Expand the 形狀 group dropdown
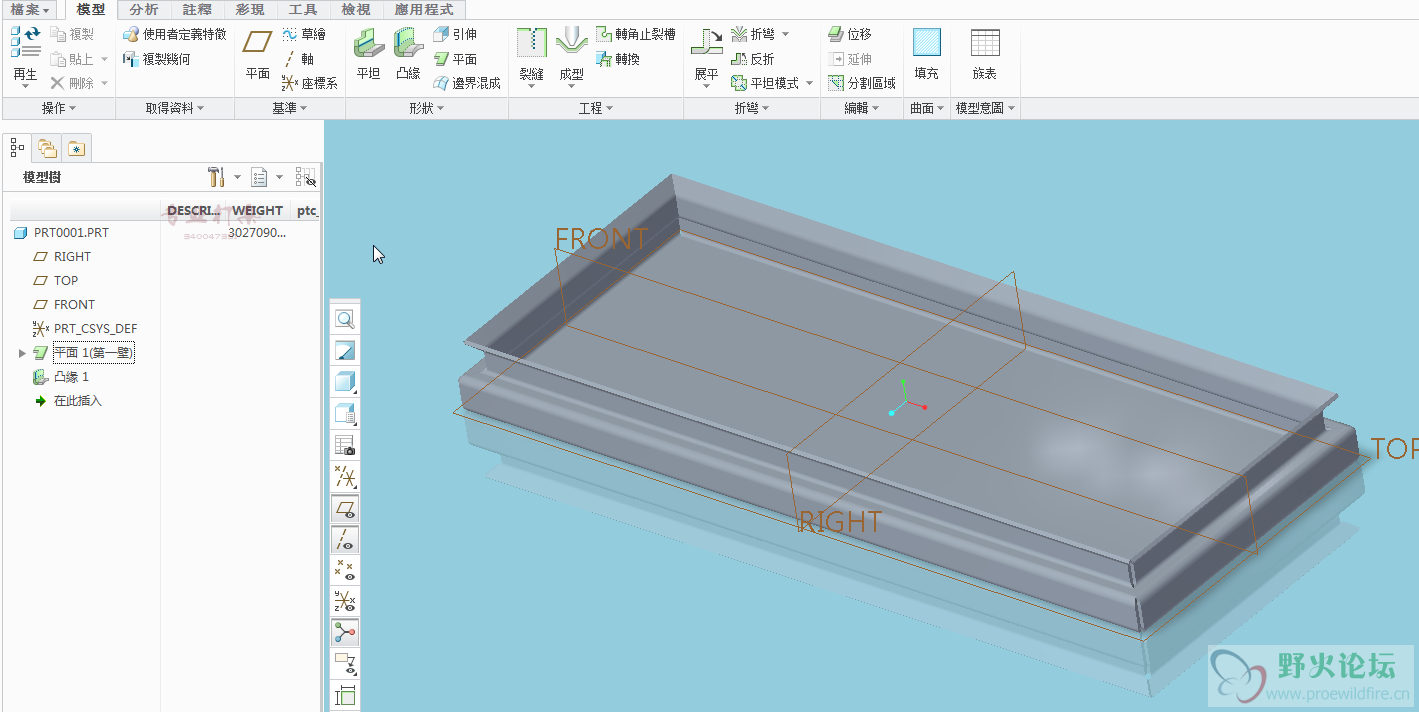Screen dimensions: 1419x712 point(427,108)
